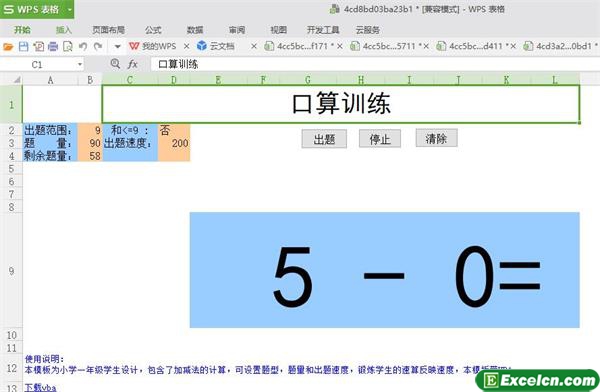Select the 出题速度 value cell showing 200
Viewport: 600px width, 392px height.
[x=174, y=143]
